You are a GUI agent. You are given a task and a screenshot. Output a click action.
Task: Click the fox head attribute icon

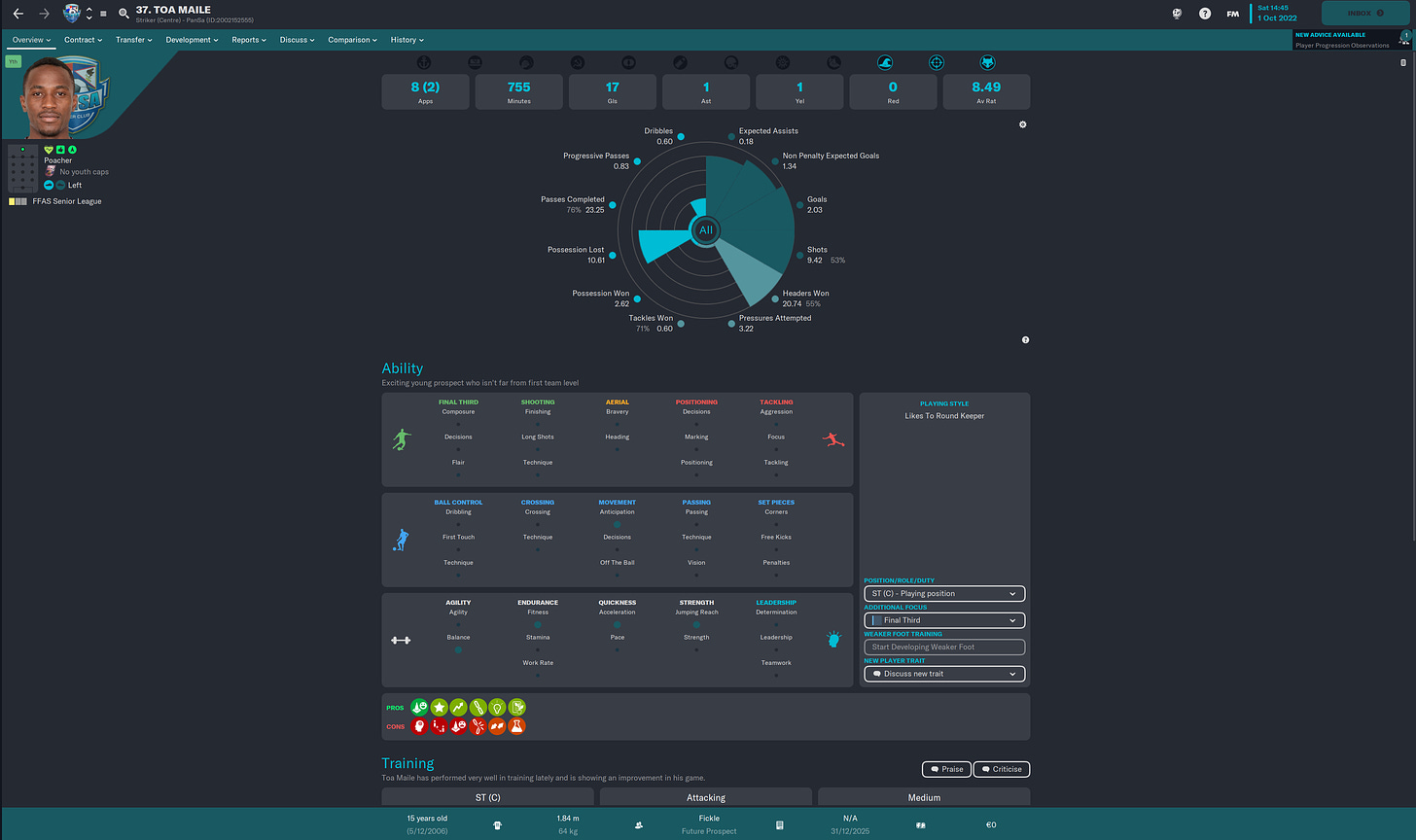tap(987, 62)
